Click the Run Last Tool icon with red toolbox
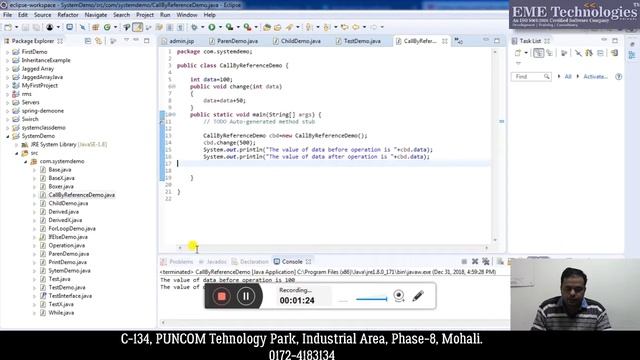 tap(247, 27)
